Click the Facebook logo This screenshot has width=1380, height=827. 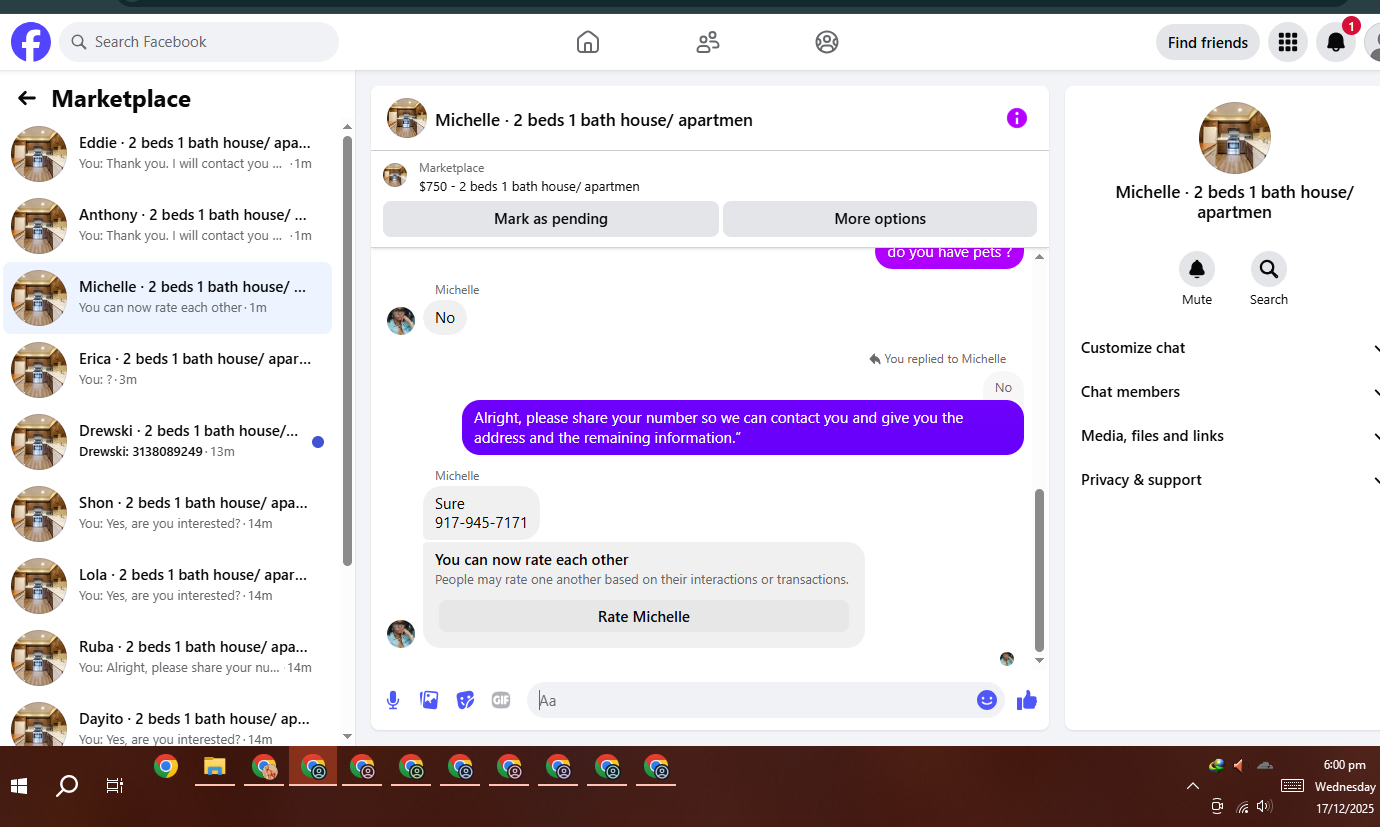[31, 42]
